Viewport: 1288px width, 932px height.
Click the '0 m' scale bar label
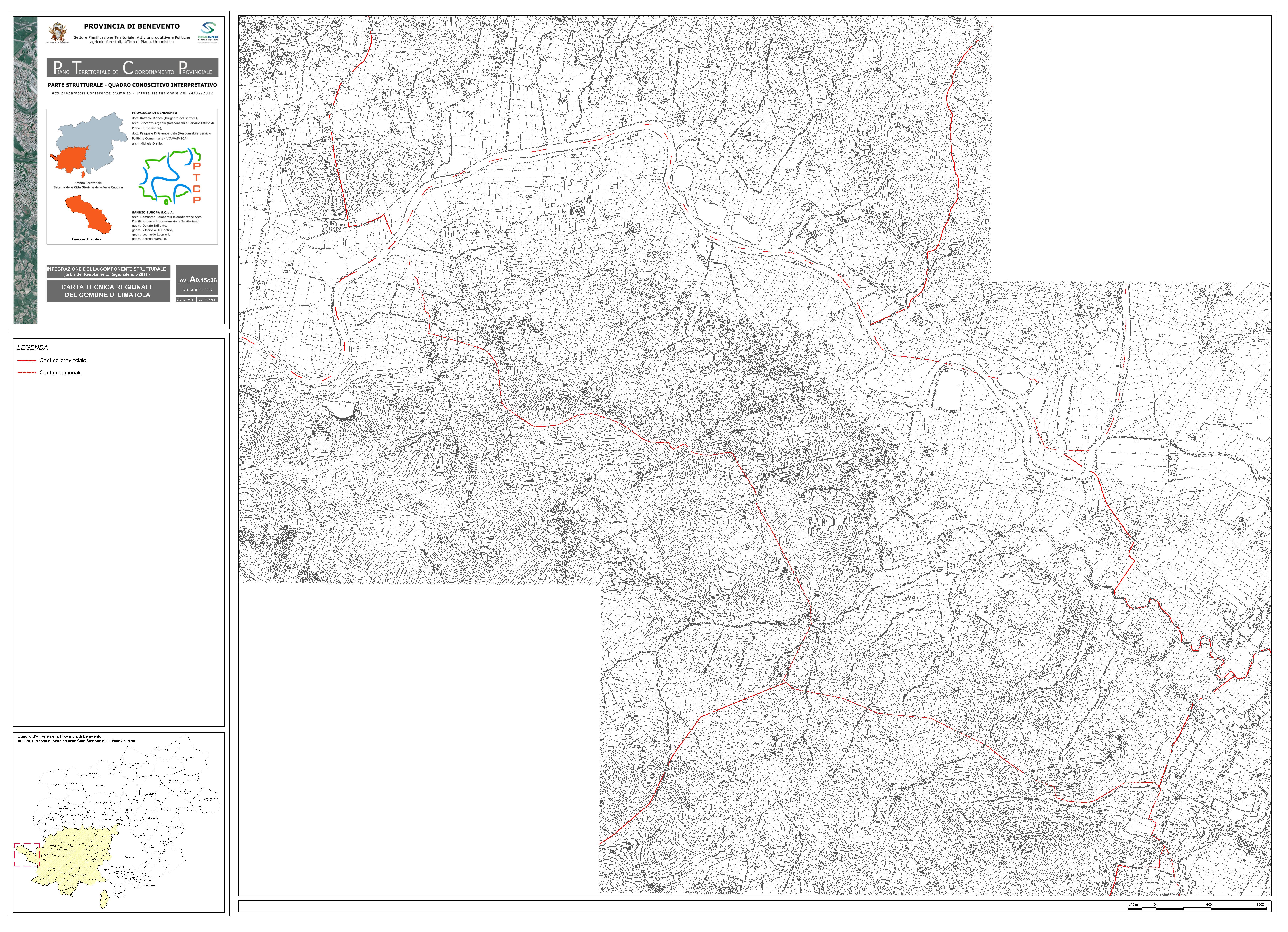pos(1157,905)
